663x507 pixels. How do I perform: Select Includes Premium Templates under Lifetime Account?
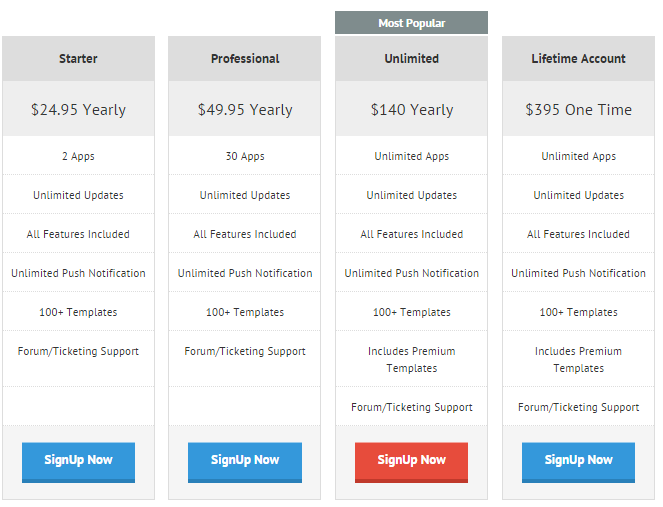click(578, 360)
